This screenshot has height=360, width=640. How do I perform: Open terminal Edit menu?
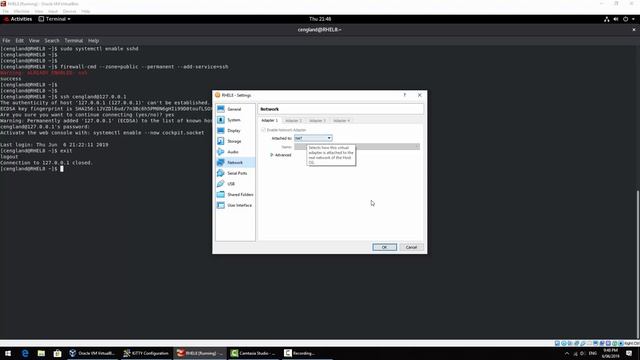click(x=20, y=41)
